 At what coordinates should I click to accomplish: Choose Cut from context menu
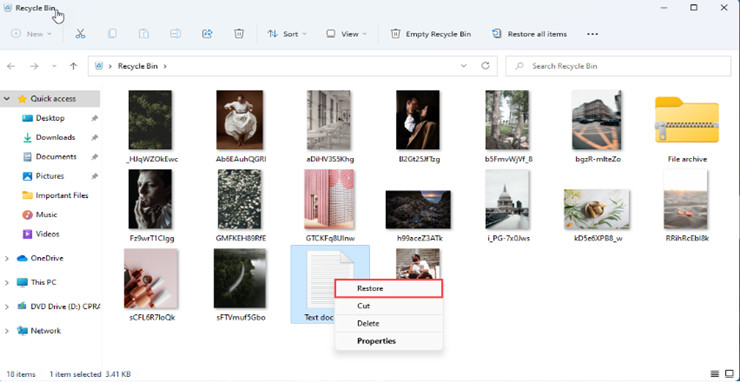[389, 306]
